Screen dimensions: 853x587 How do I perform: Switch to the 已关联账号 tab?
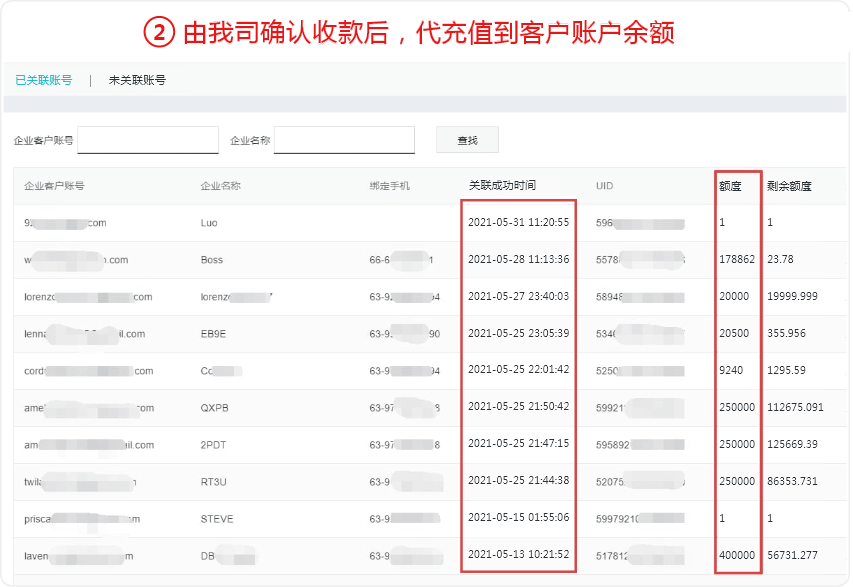click(x=43, y=80)
